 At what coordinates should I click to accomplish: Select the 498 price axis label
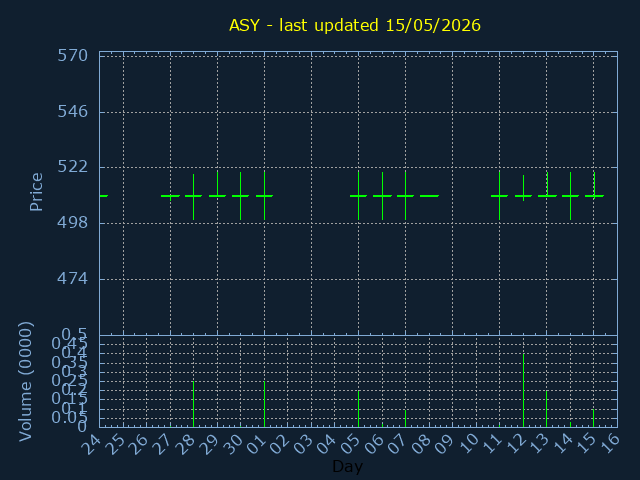[72, 223]
